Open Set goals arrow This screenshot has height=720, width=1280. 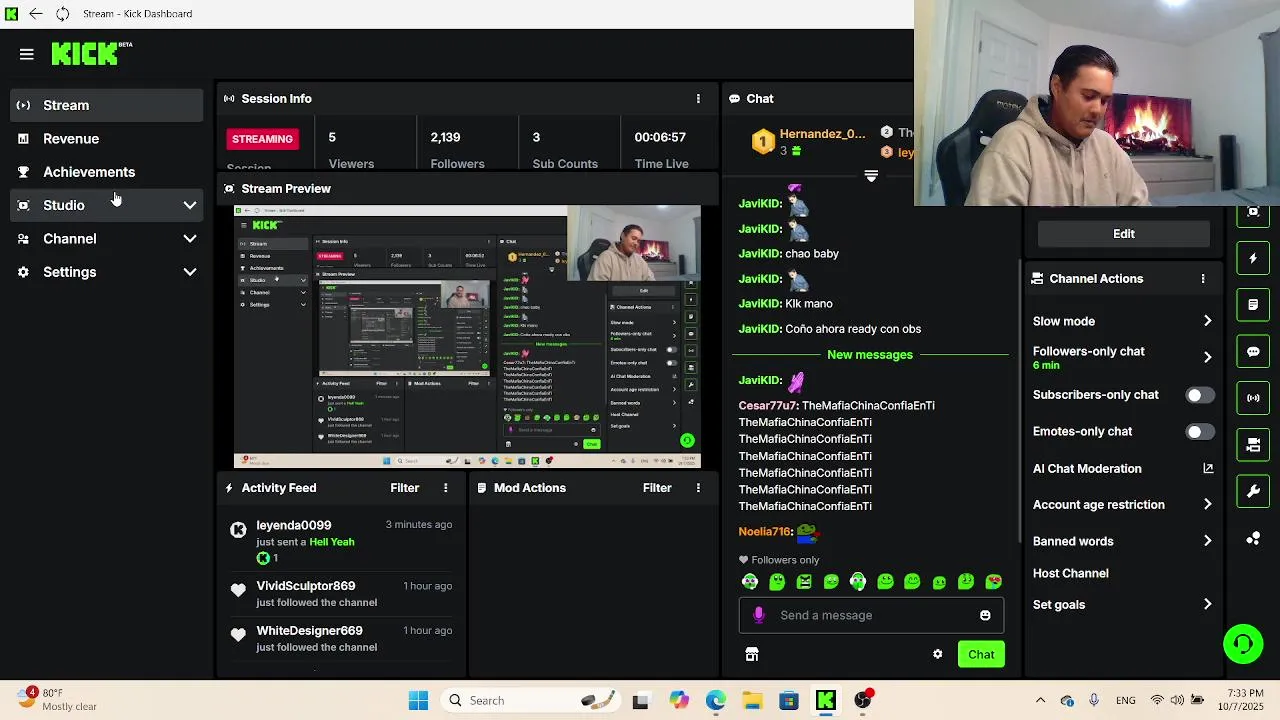1207,605
